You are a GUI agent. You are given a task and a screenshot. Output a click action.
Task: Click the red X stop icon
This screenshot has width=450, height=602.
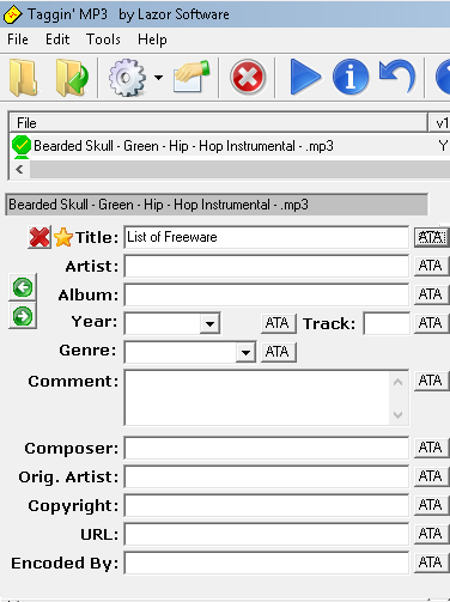pyautogui.click(x=248, y=77)
